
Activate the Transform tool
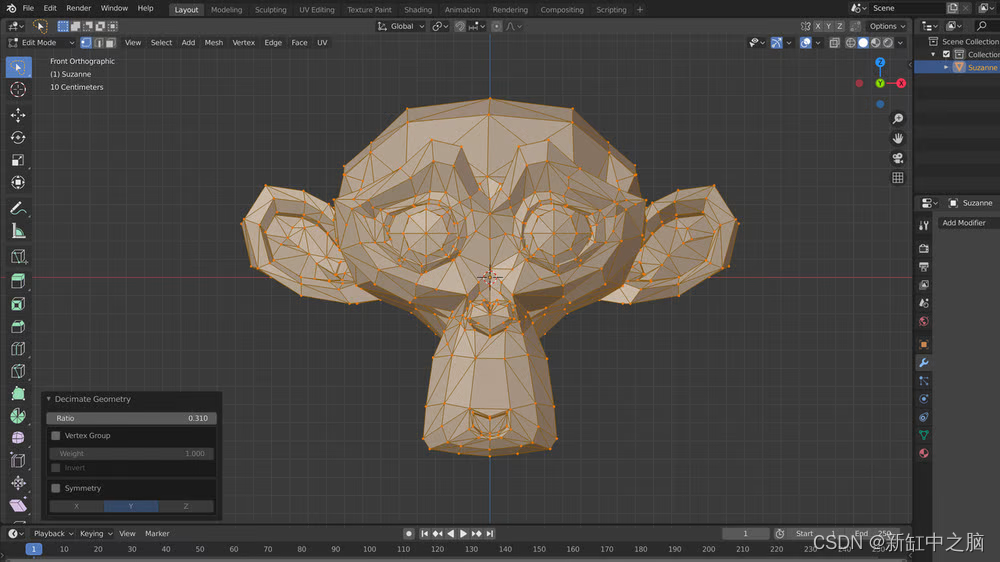[18, 182]
